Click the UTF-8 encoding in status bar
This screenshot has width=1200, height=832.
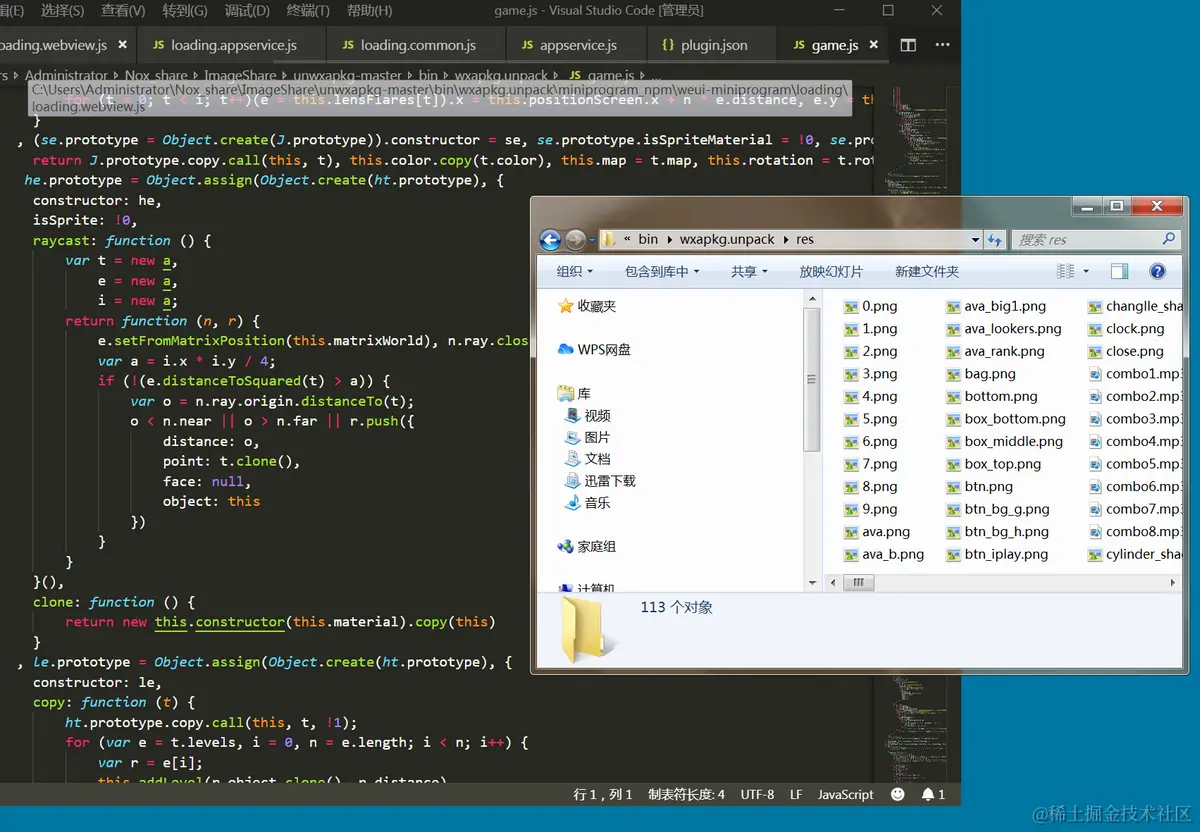pyautogui.click(x=757, y=794)
